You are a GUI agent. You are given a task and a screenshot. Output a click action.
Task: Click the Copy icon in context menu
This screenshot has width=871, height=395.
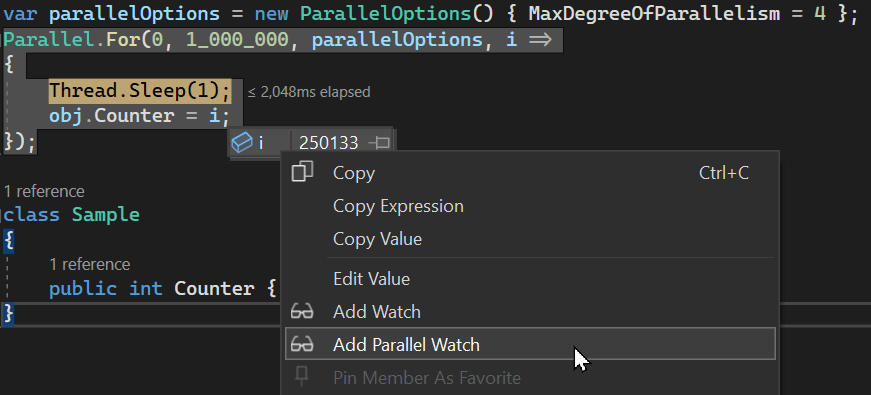click(x=302, y=172)
